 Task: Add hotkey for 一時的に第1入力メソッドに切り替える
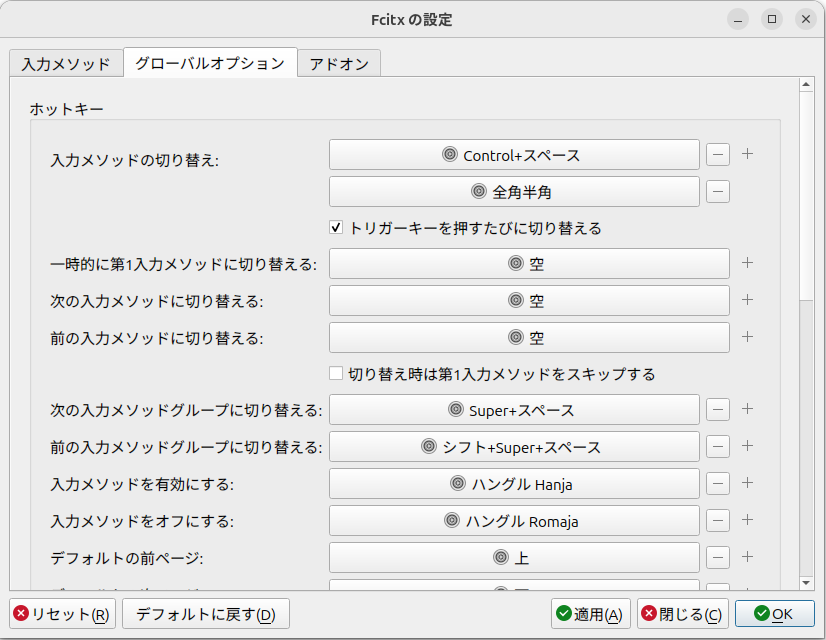[x=747, y=264]
